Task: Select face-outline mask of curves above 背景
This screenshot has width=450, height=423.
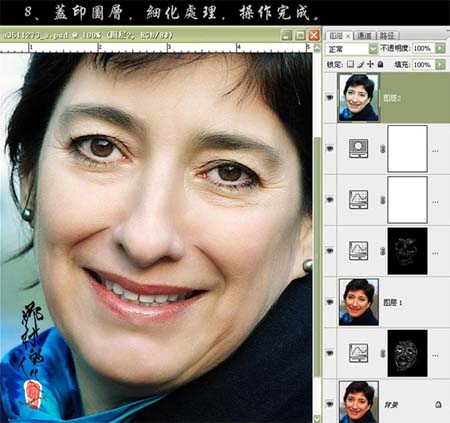Action: click(407, 353)
